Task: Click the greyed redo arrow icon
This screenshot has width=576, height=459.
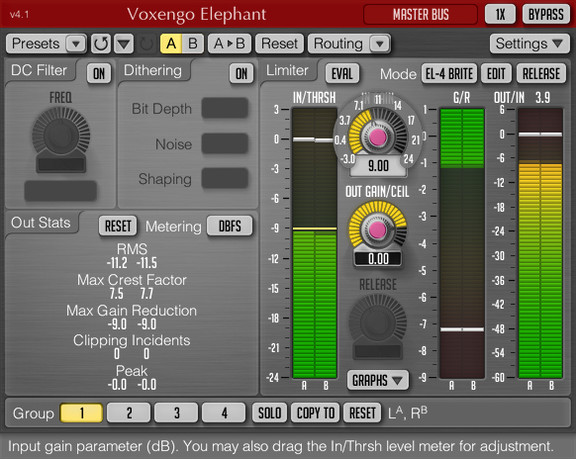Action: tap(147, 44)
